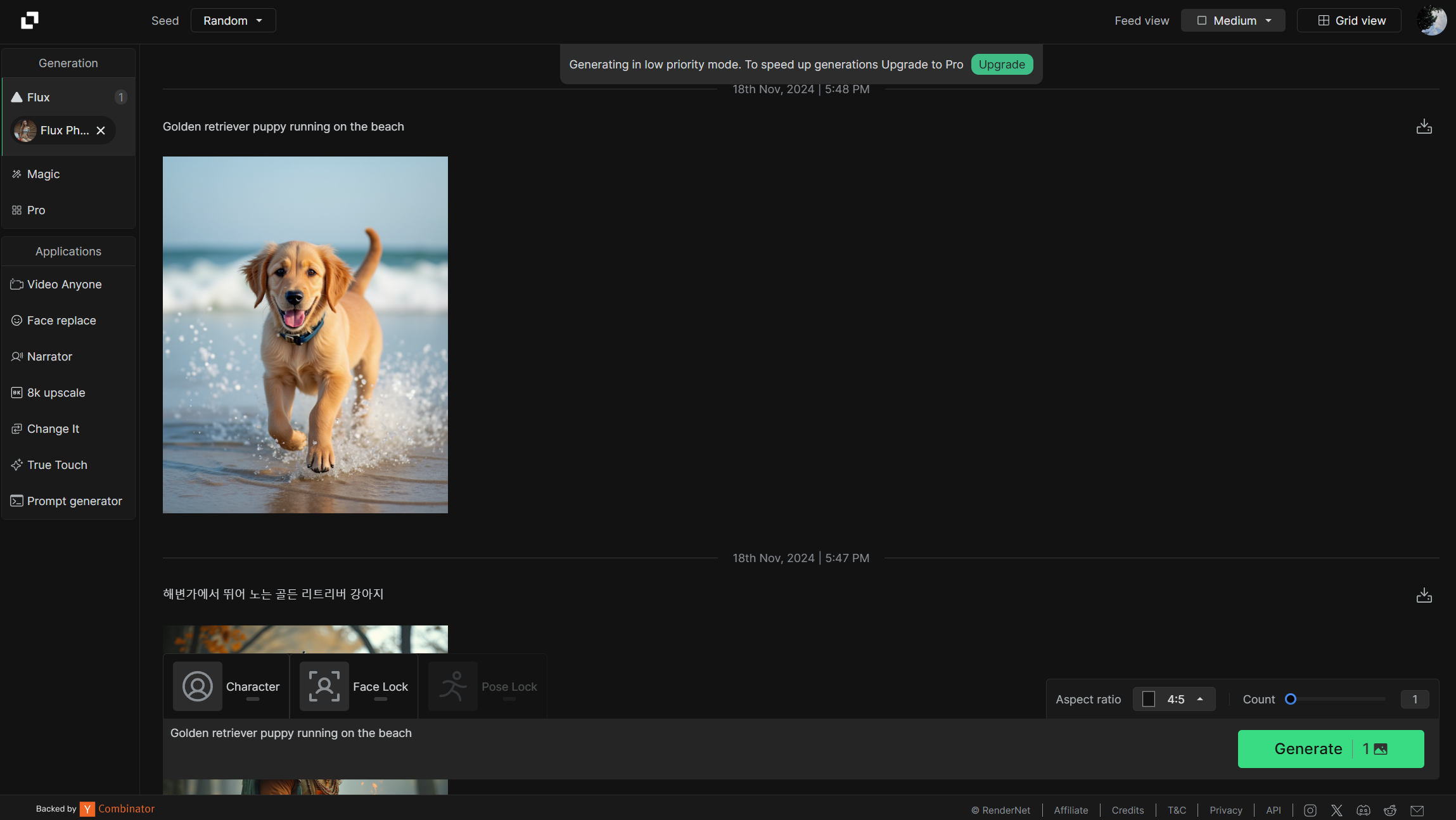This screenshot has height=820, width=1456.
Task: Click the Upgrade button in banner
Action: click(1001, 65)
